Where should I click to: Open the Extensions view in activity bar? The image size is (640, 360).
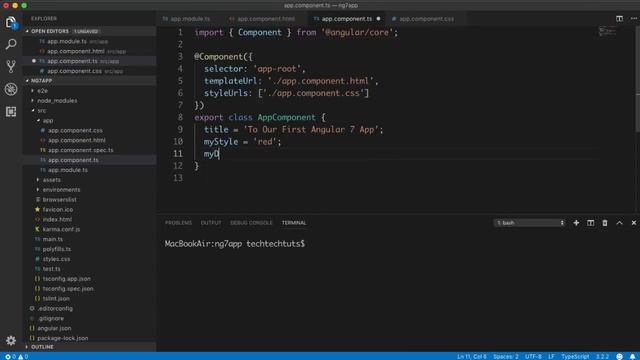11,111
